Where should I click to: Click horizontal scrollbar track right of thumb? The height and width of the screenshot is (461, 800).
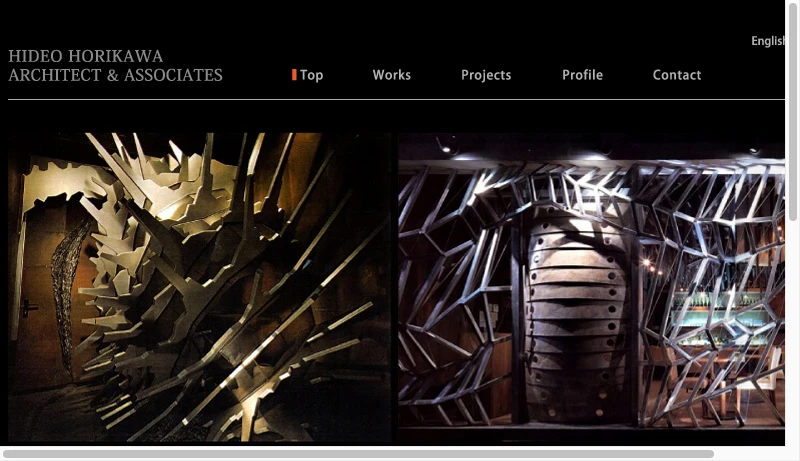(750, 454)
